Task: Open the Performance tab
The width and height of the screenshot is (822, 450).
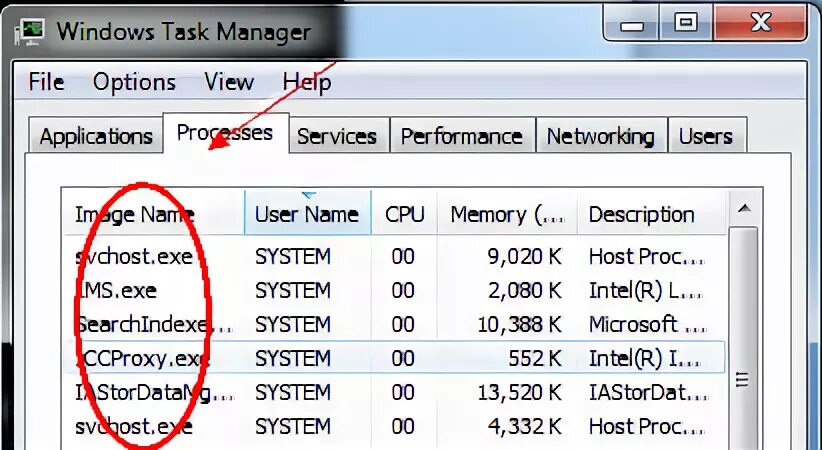Action: point(462,136)
